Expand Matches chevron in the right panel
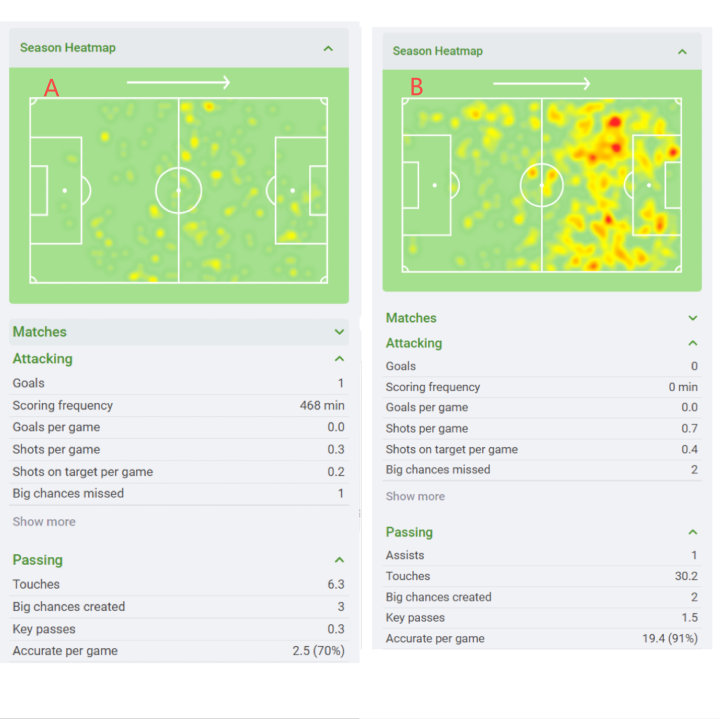Image resolution: width=720 pixels, height=719 pixels. (x=693, y=318)
